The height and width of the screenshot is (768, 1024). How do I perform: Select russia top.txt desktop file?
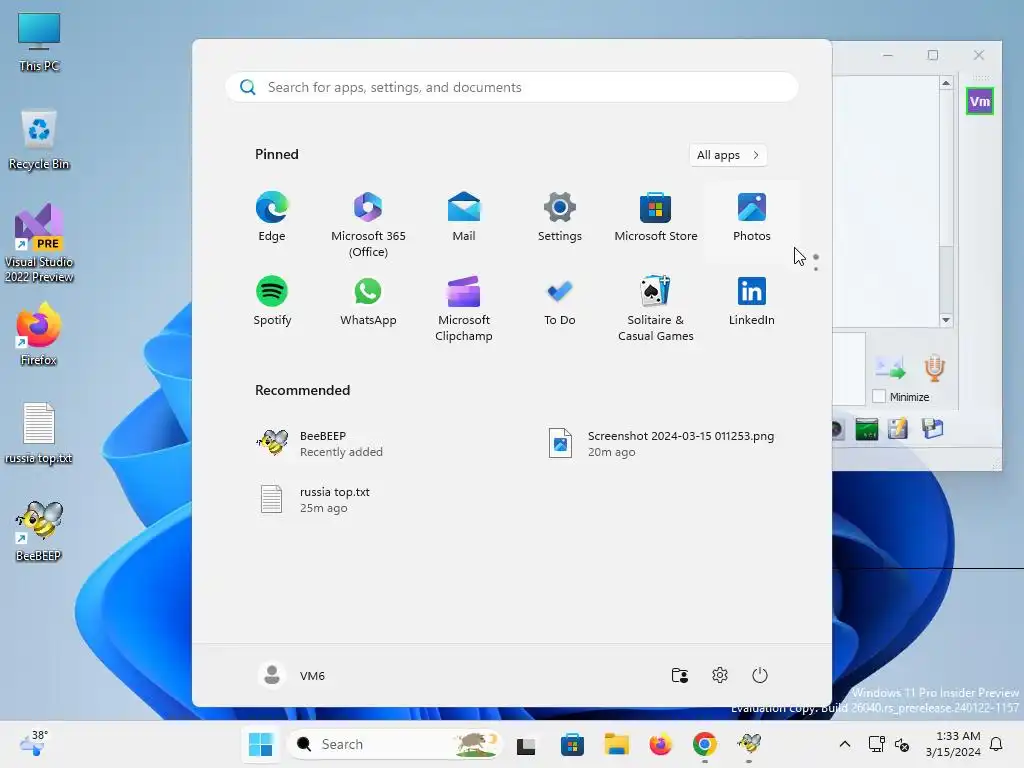(39, 434)
